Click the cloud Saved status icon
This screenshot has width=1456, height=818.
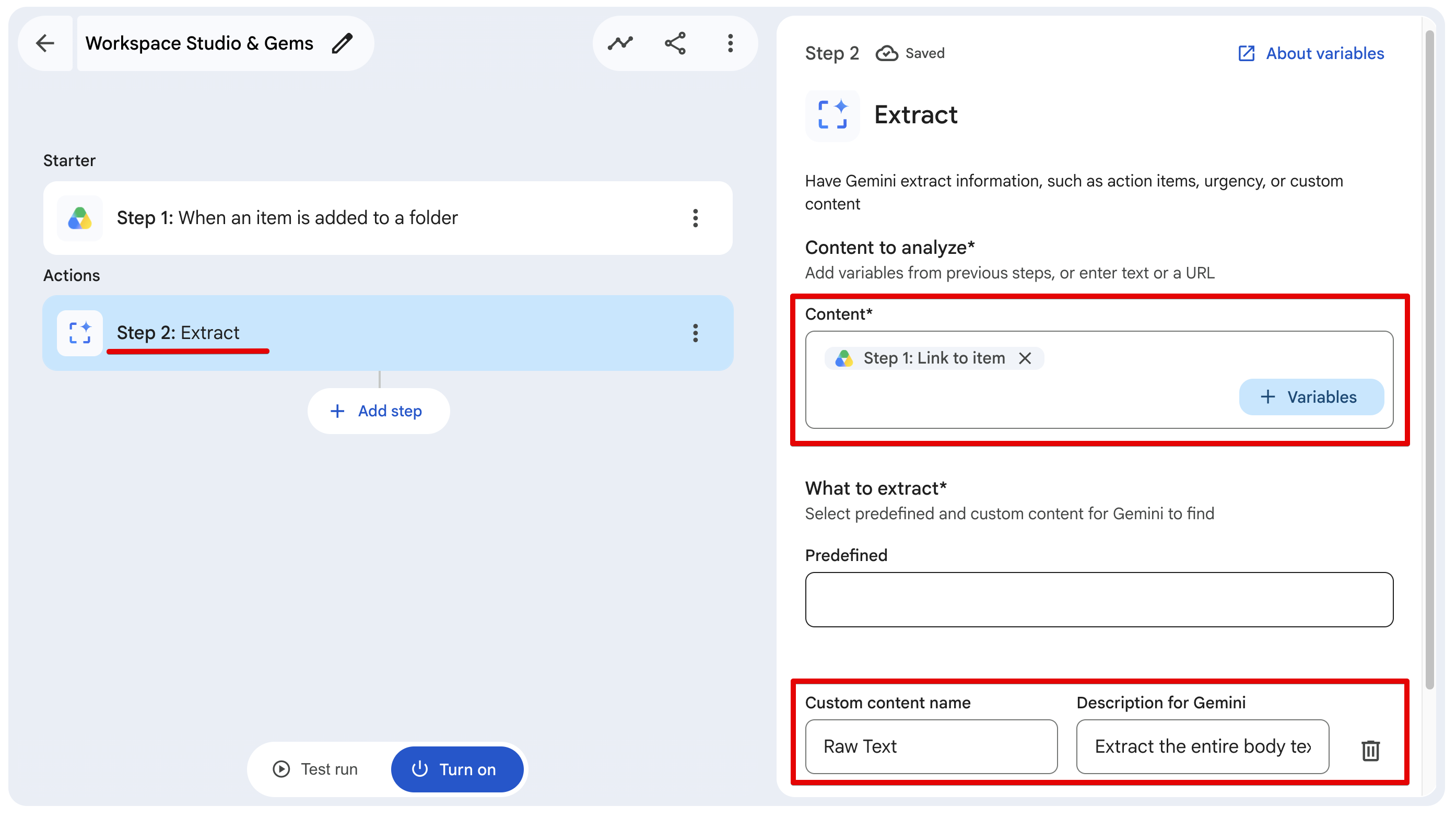(887, 53)
